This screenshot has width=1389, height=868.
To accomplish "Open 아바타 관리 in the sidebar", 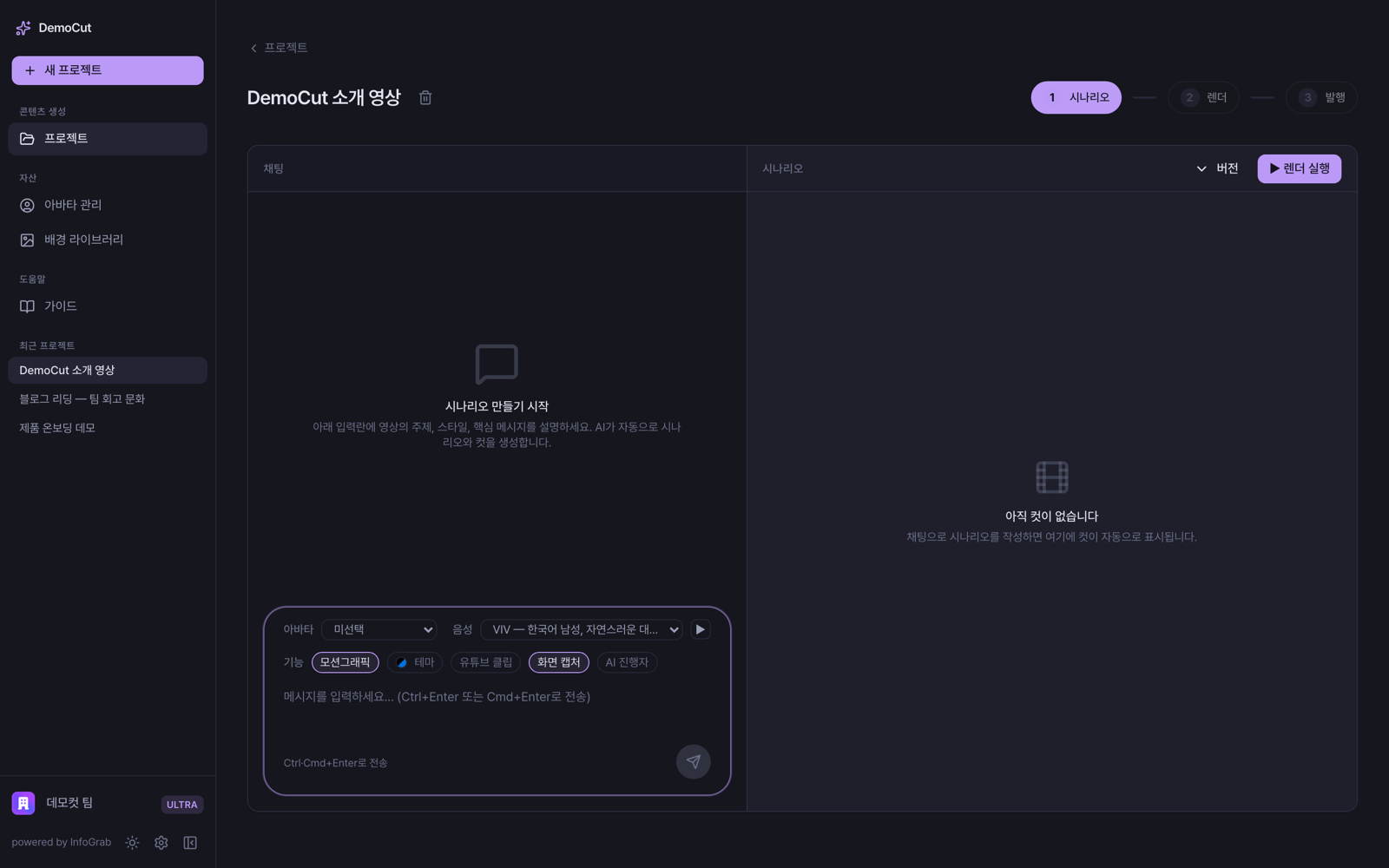I will [108, 206].
